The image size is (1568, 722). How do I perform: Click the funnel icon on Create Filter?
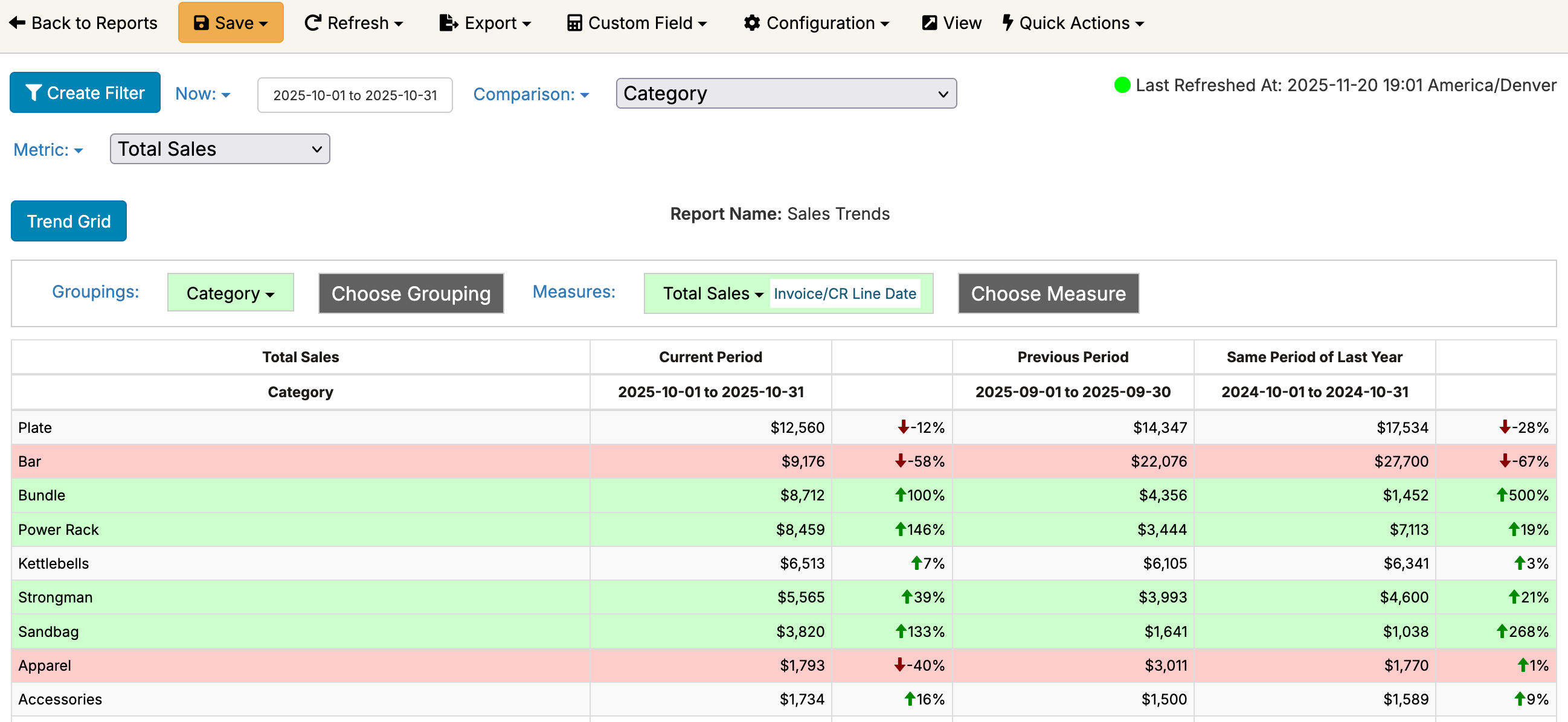33,93
